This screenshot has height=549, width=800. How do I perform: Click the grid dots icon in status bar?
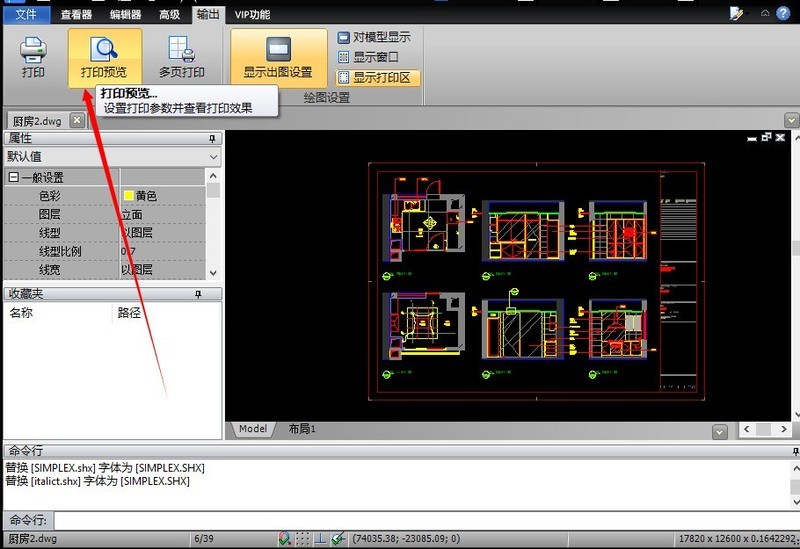click(x=303, y=538)
